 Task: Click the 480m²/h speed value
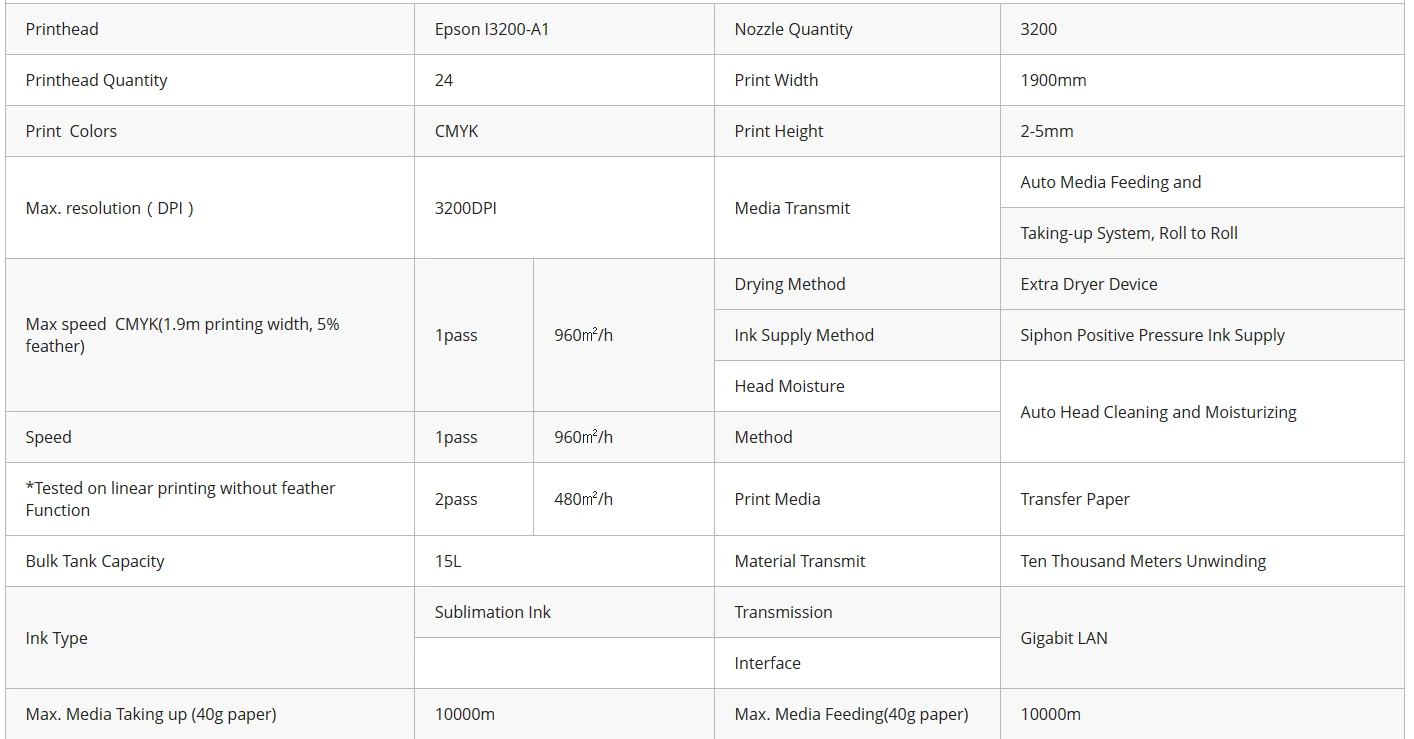(x=583, y=499)
